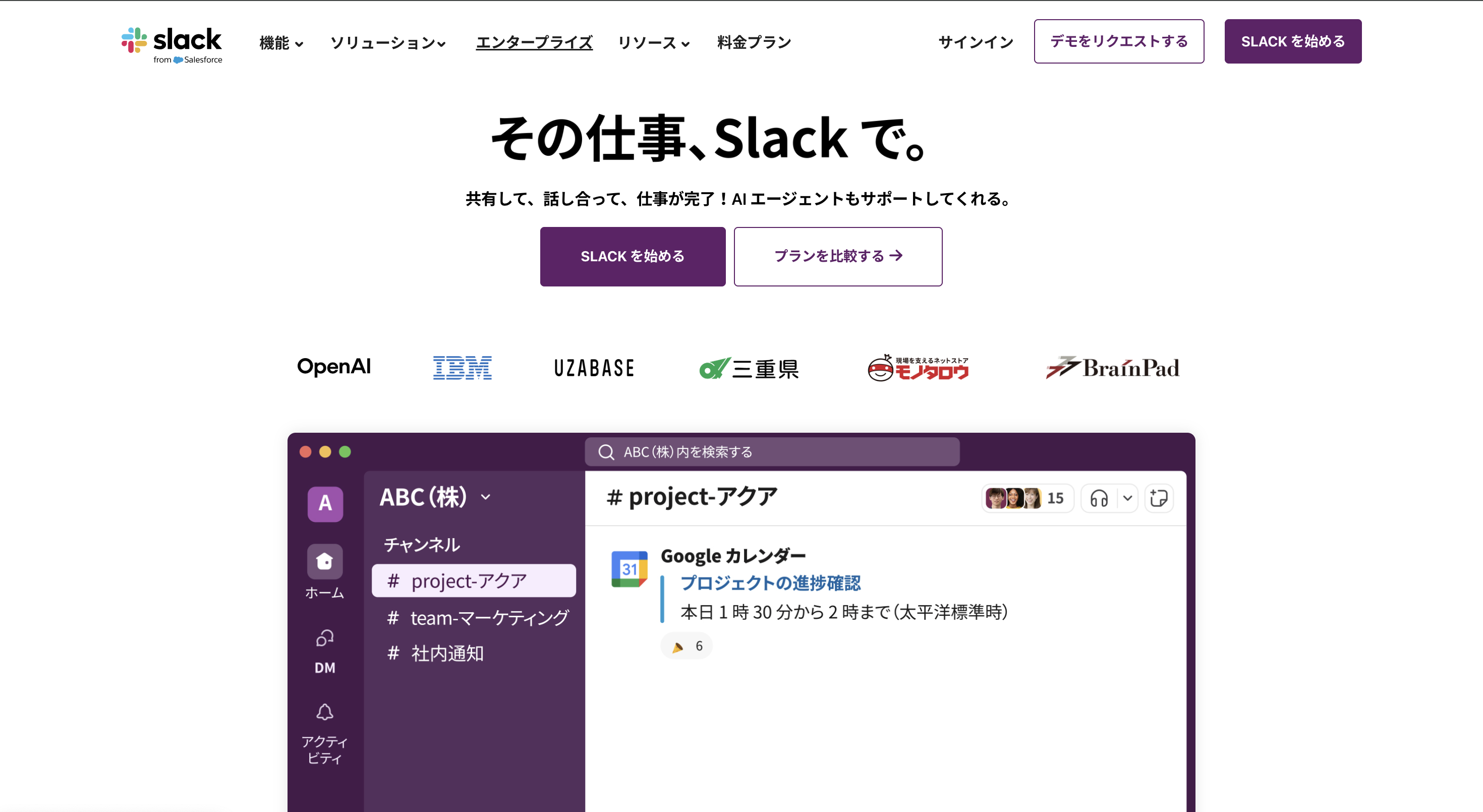1483x812 pixels.
Task: Click the SLACK を始める hero button
Action: [632, 256]
